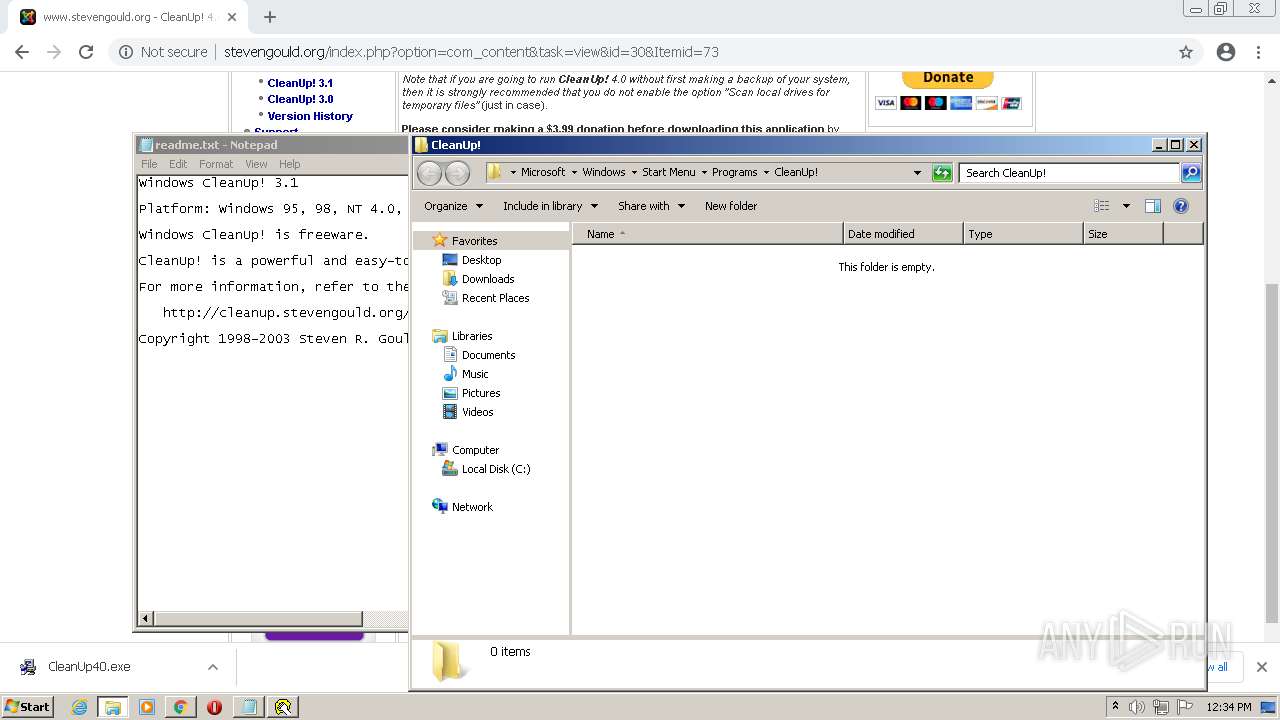Select Desktop in Favorites
1280x720 pixels.
(481, 260)
